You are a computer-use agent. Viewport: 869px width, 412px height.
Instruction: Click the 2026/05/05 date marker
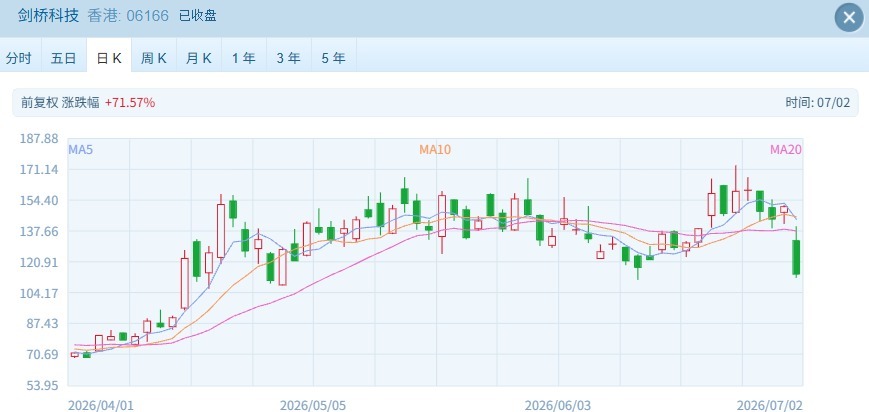(313, 405)
